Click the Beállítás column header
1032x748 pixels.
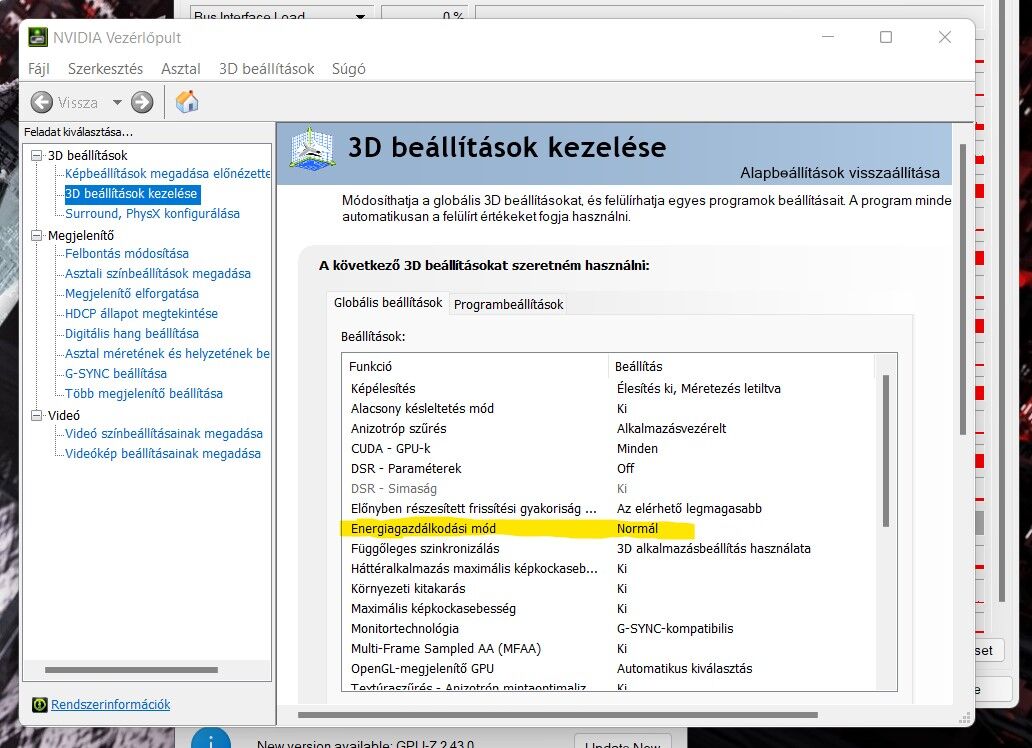(741, 366)
